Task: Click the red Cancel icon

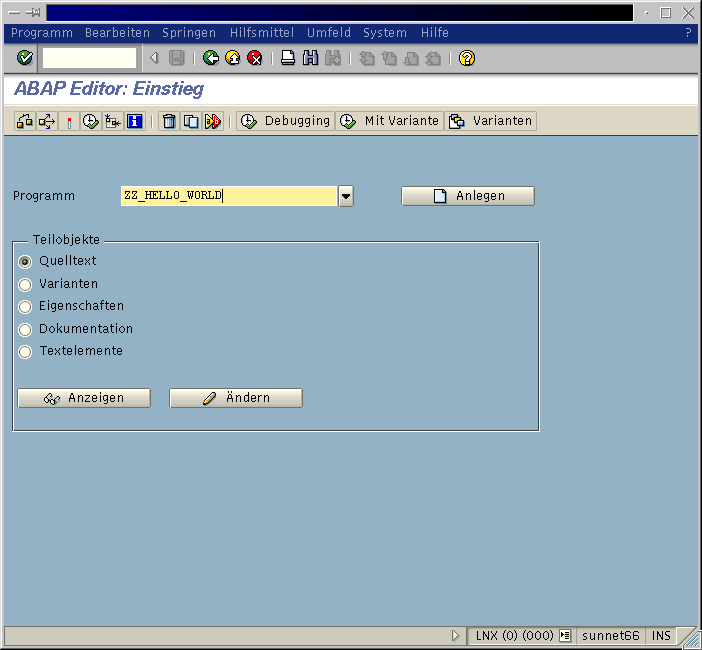Action: point(255,58)
